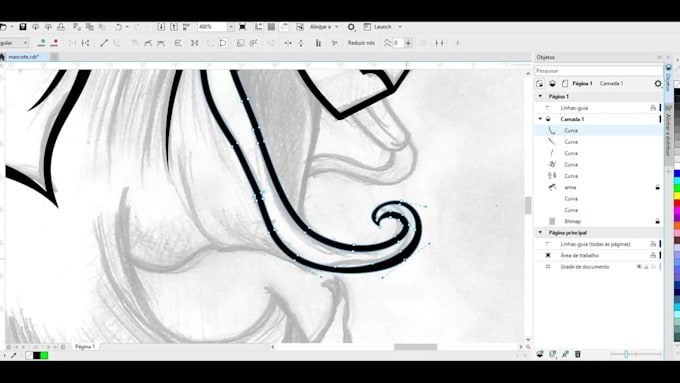Collapse the Página 1 tree node

540,96
